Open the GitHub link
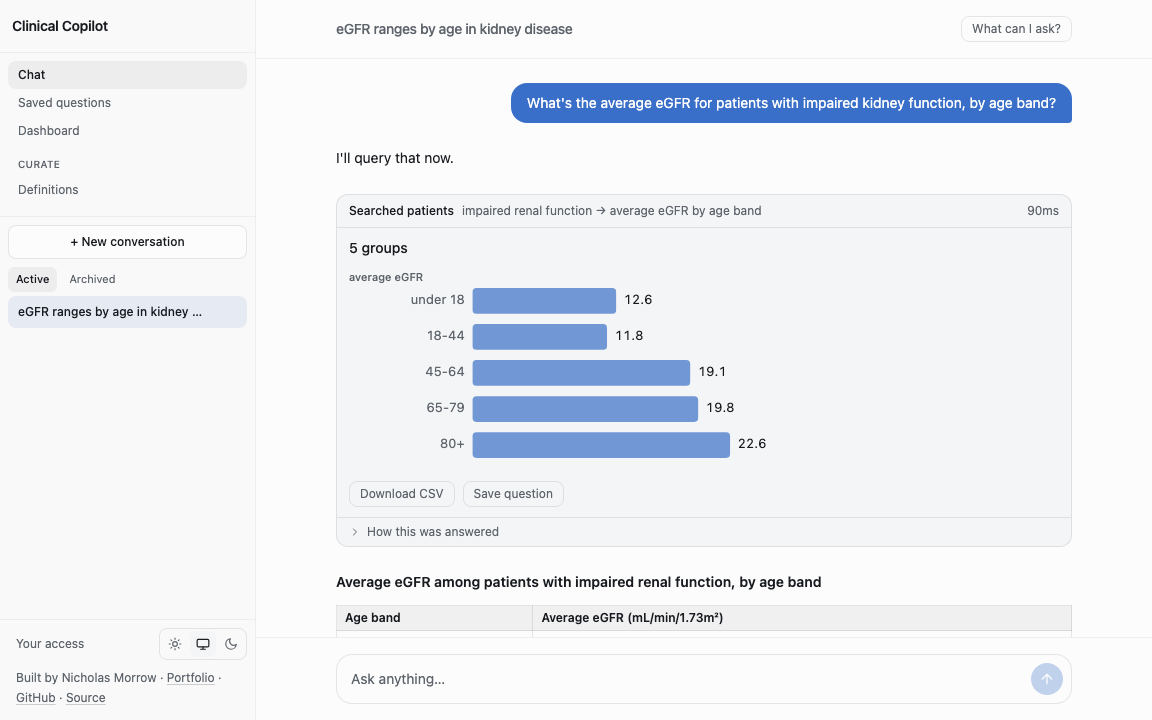Image resolution: width=1152 pixels, height=720 pixels. point(35,697)
